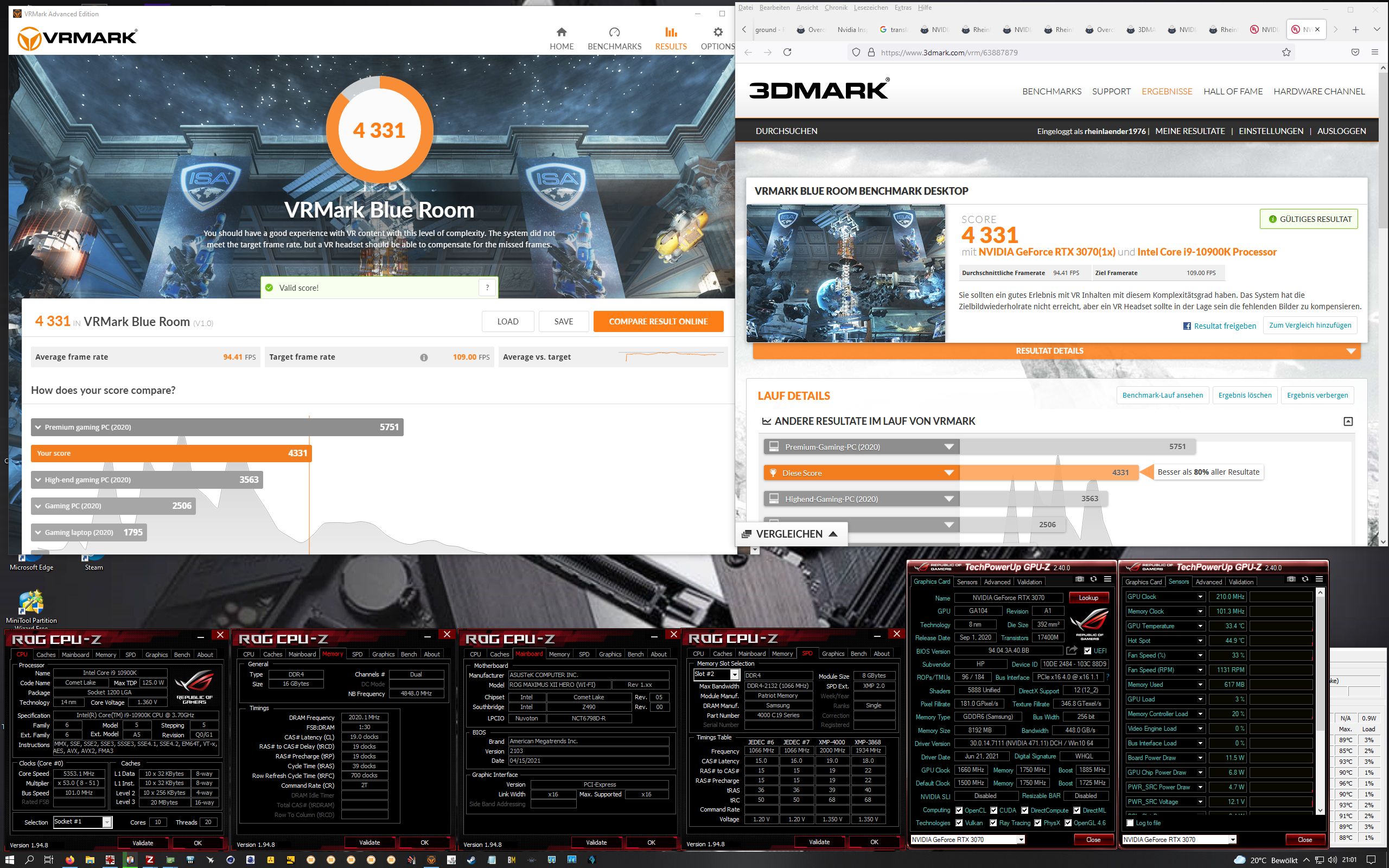Collapse the Andere Resultate section icon

pyautogui.click(x=1348, y=422)
